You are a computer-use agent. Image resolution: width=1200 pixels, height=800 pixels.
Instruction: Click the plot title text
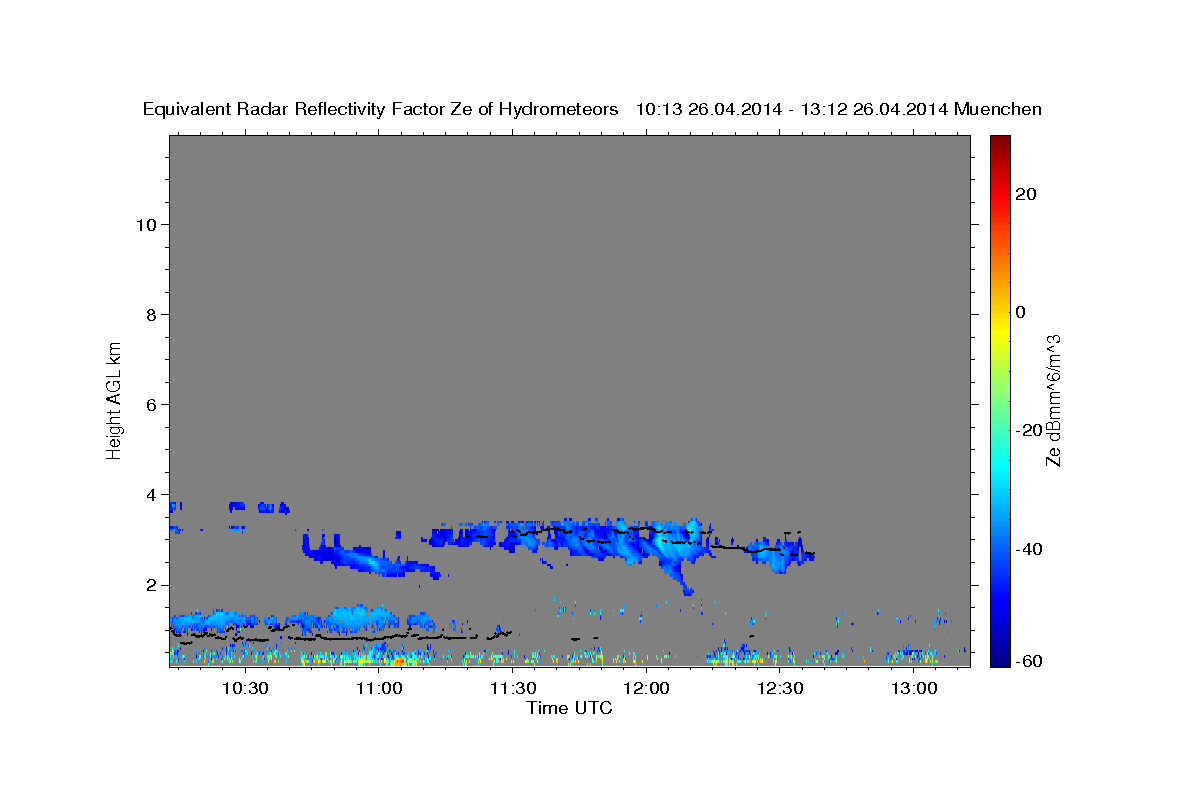[x=592, y=110]
